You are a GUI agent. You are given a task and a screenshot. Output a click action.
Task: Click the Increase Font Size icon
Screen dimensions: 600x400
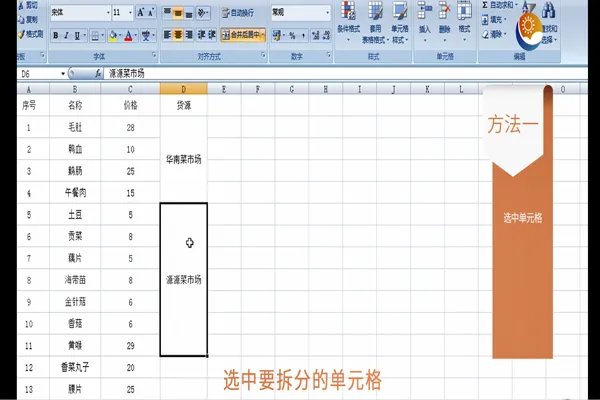[140, 13]
